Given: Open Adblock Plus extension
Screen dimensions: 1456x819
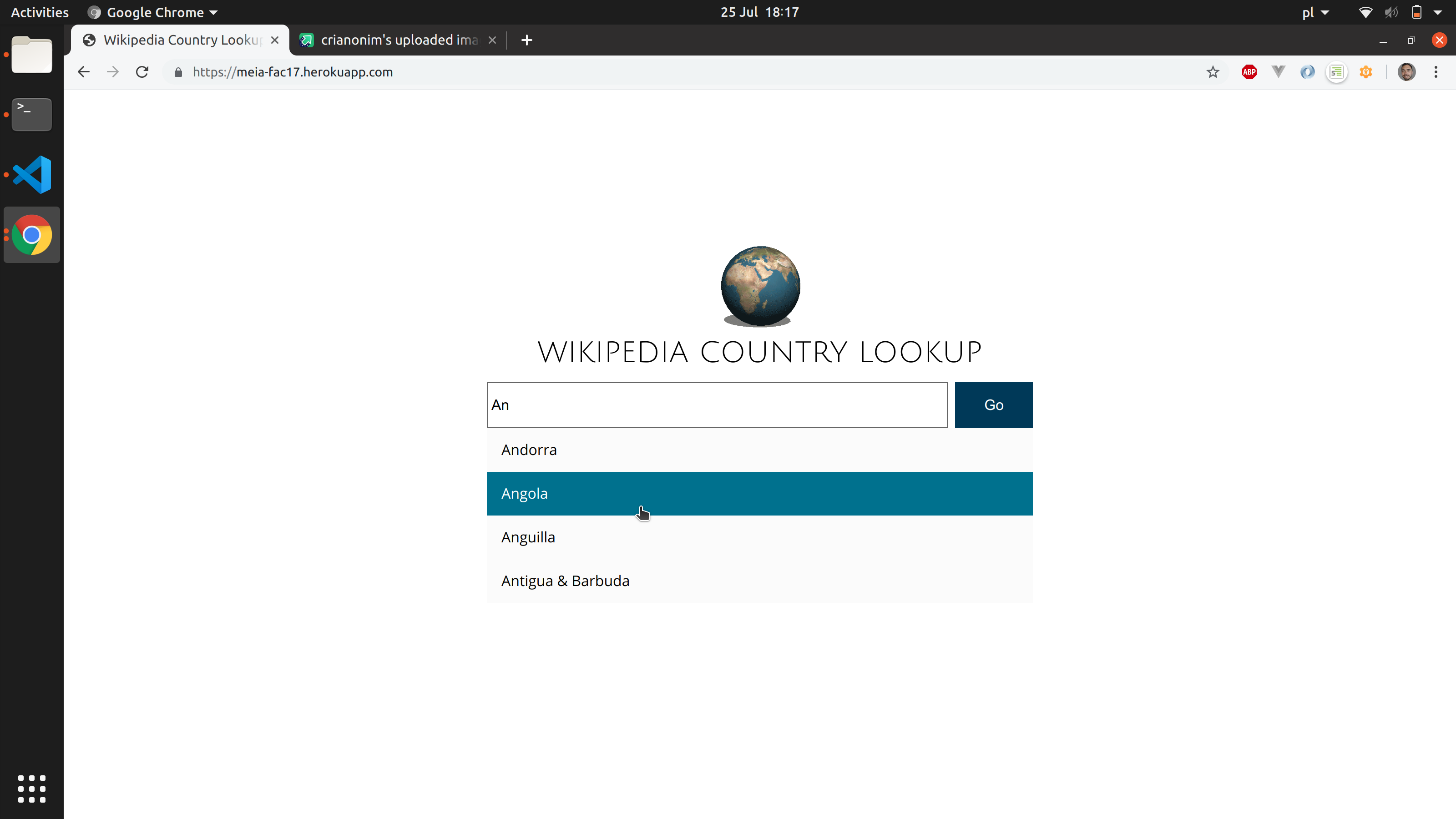Looking at the screenshot, I should pos(1249,72).
